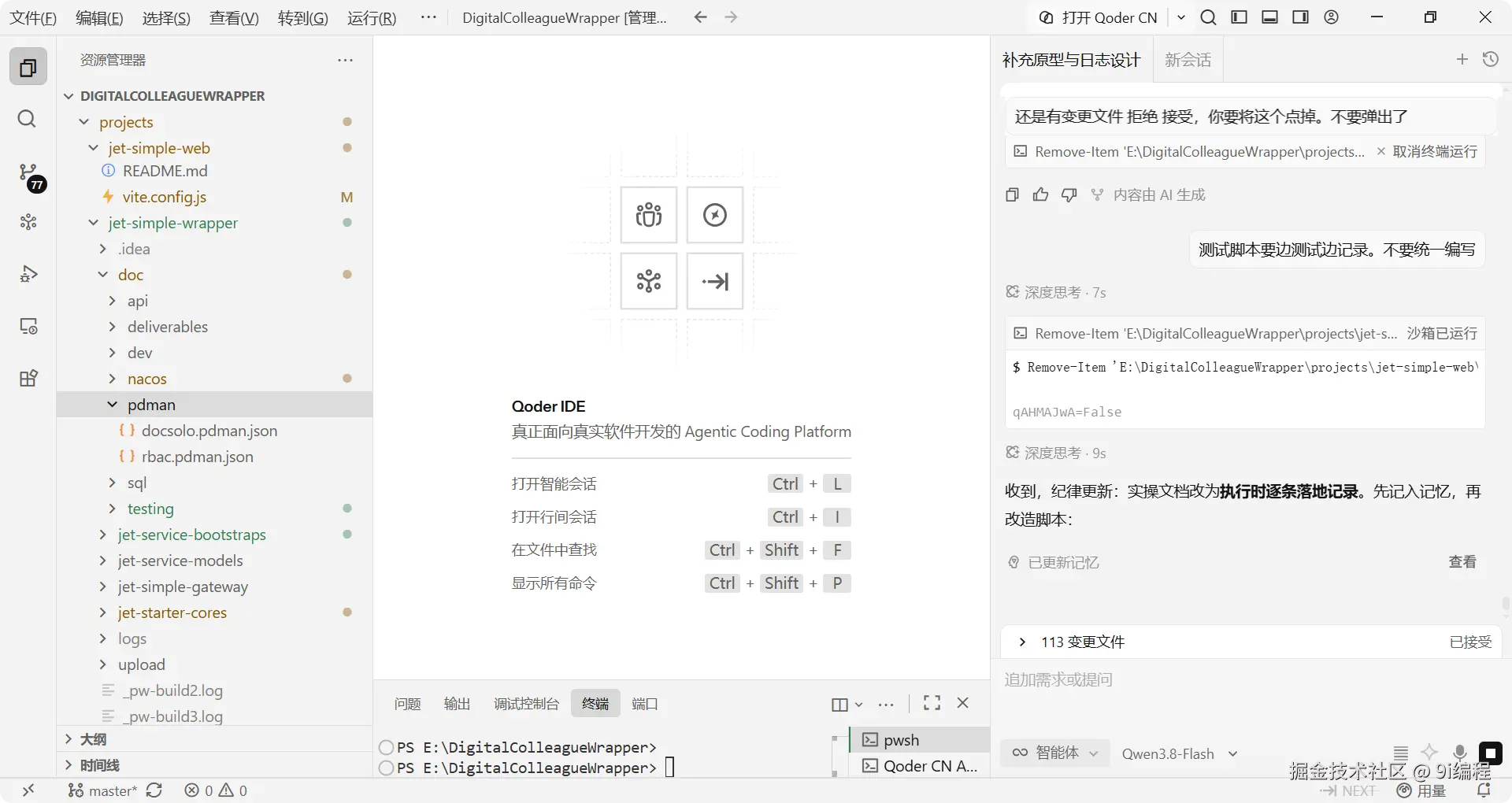
Task: Click the enhance prompt sparkle icon
Action: tap(1430, 752)
